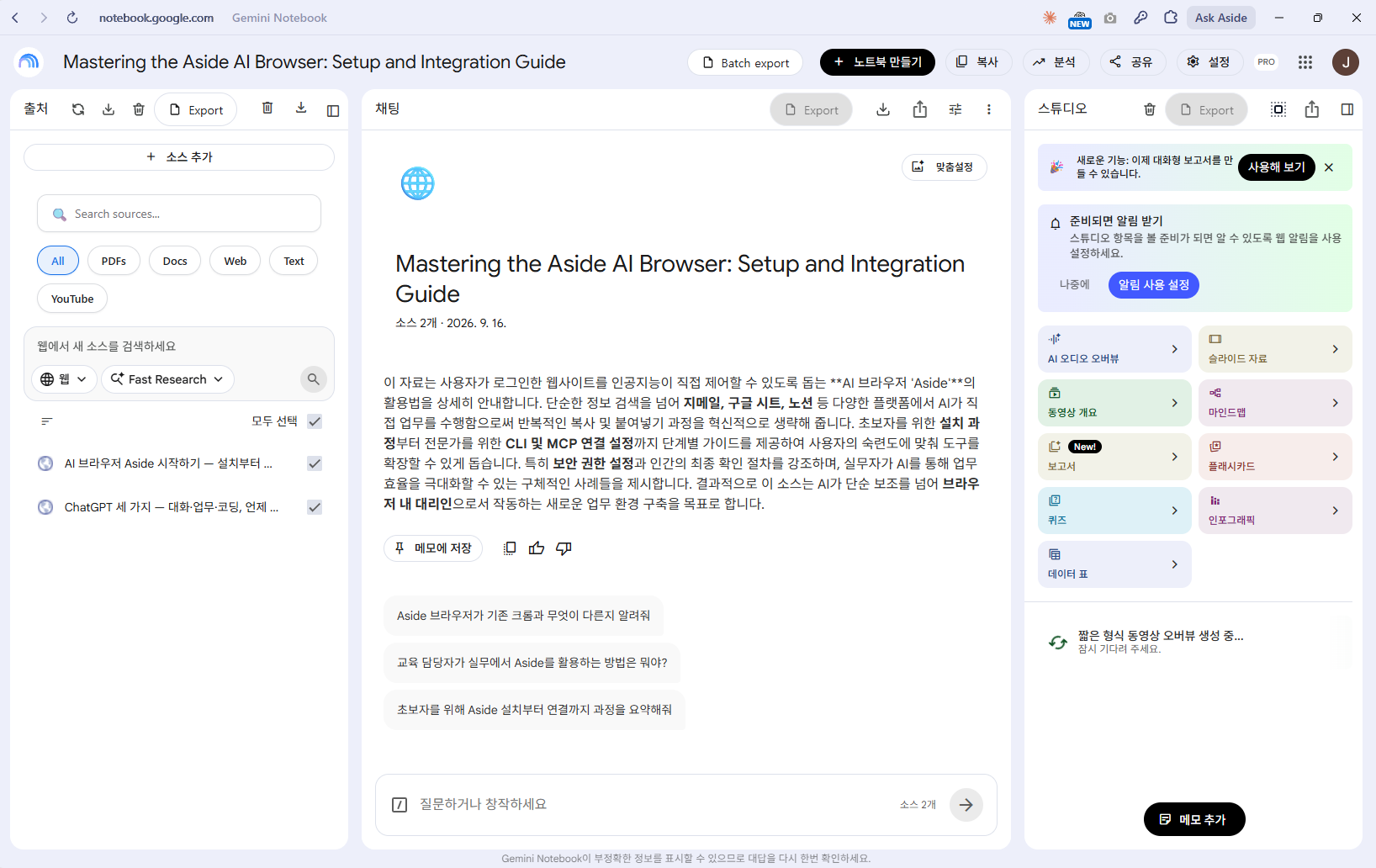Click the Batch export button
Image resolution: width=1376 pixels, height=868 pixels.
(x=745, y=62)
